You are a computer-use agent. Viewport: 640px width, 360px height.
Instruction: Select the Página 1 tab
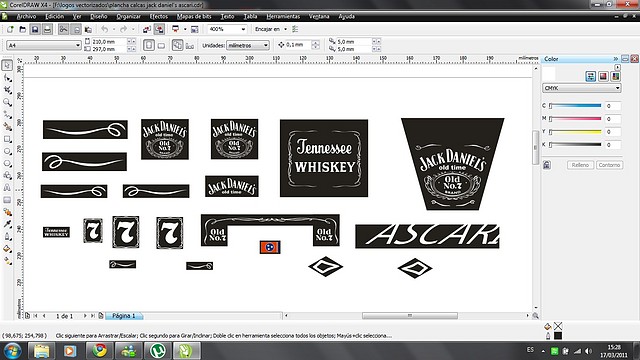click(x=123, y=316)
